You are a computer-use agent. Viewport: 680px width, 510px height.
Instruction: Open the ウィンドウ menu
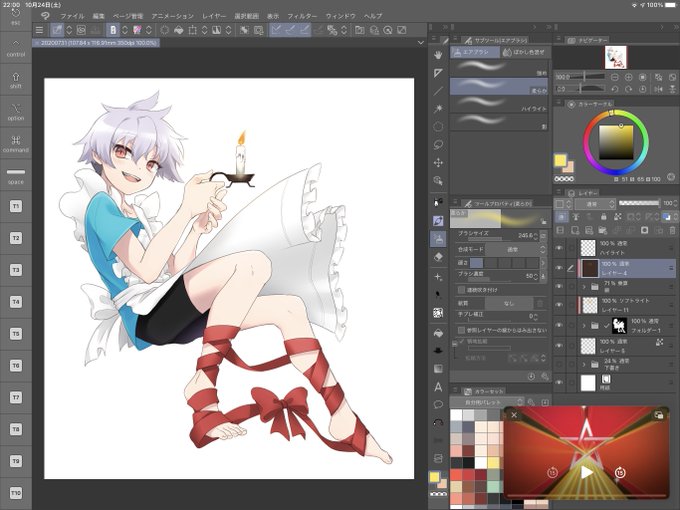tap(341, 16)
